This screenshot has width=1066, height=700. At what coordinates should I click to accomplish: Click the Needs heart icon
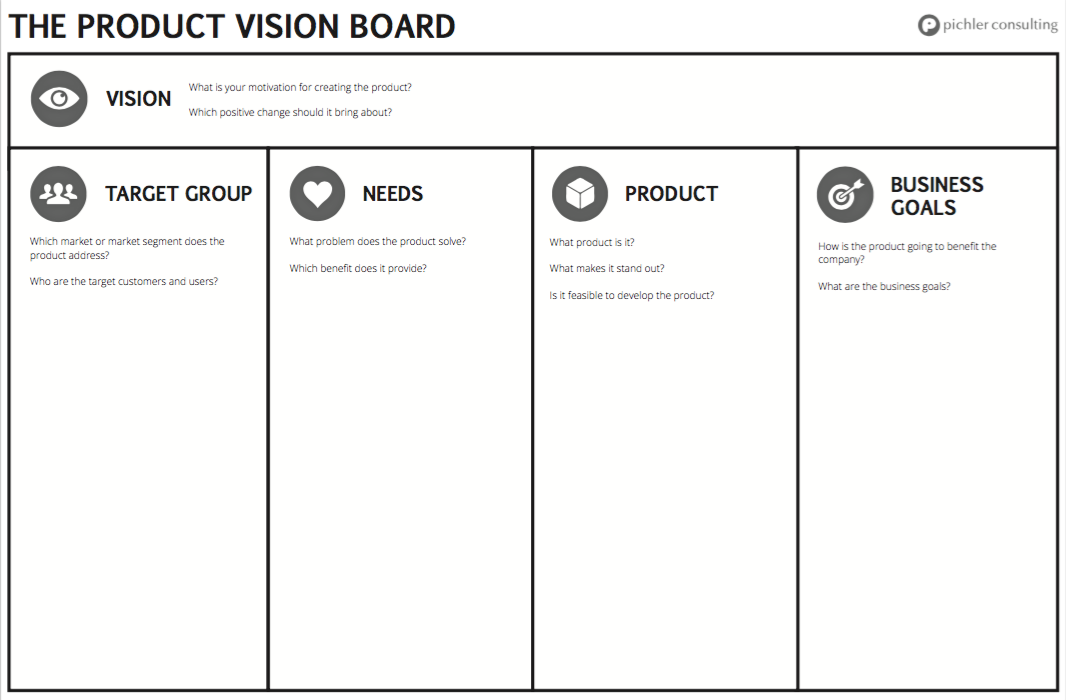coord(317,194)
